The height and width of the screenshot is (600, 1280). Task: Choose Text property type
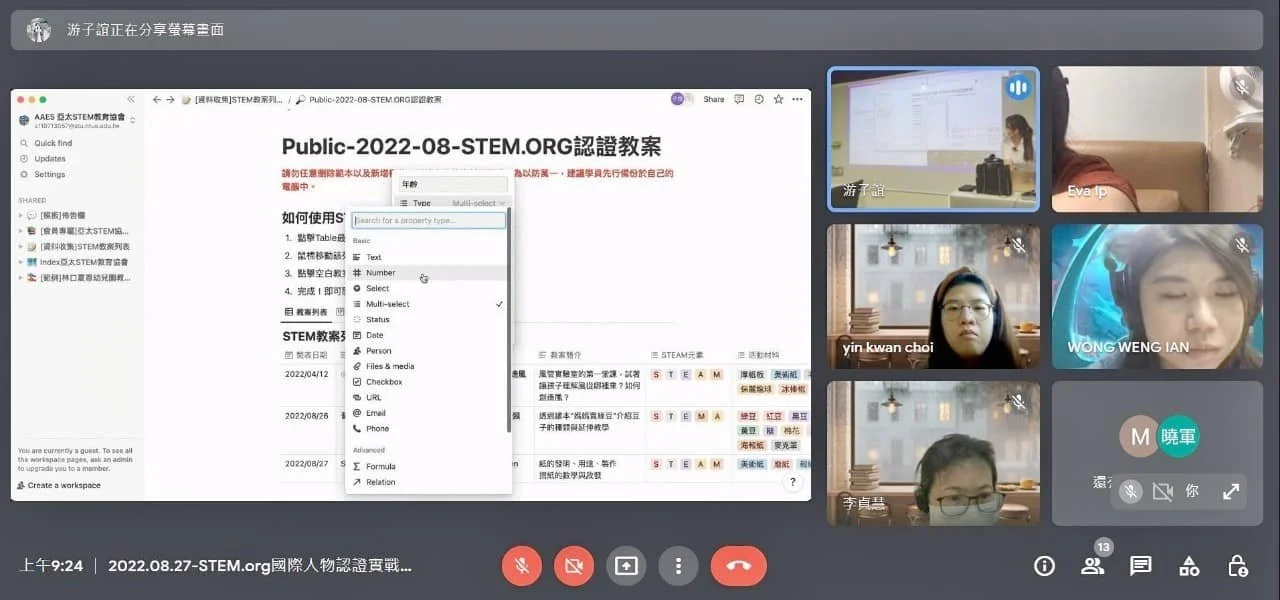click(x=428, y=257)
